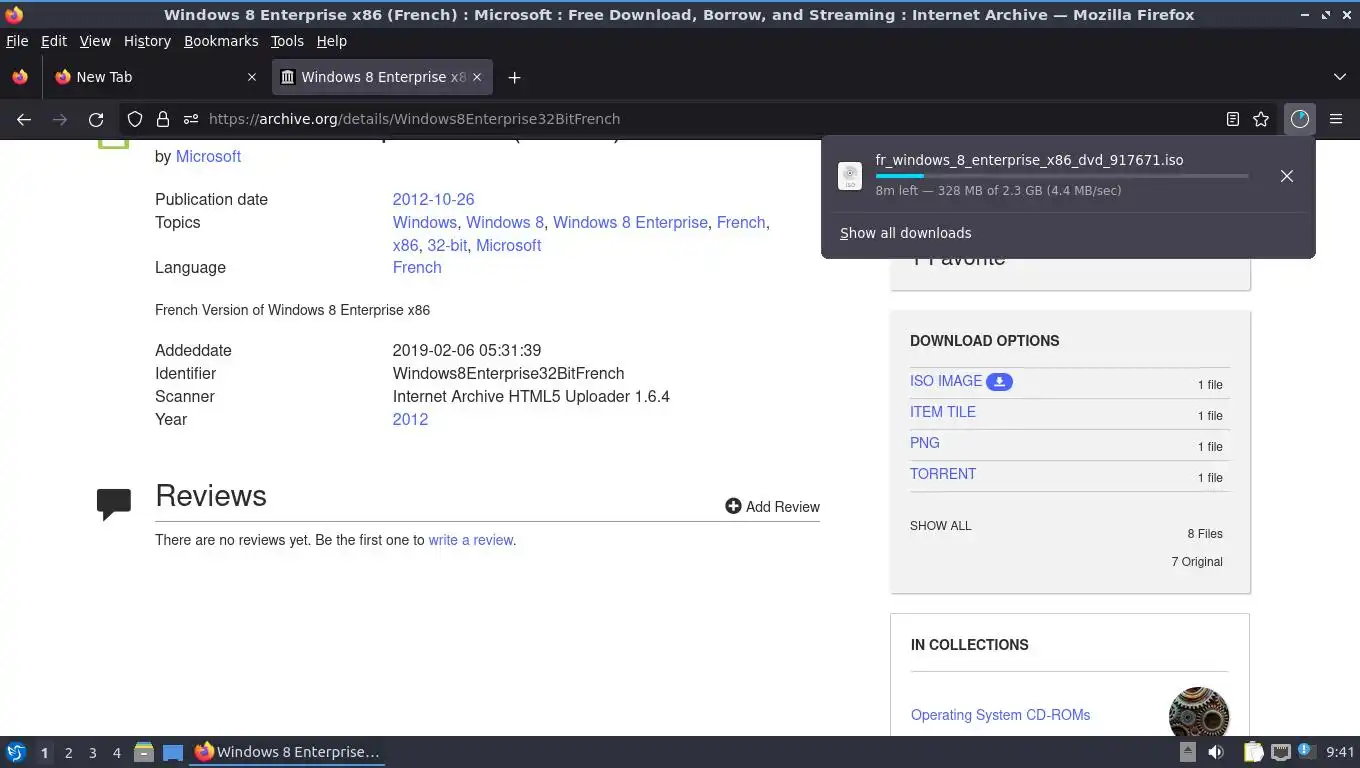Click the ISO IMAGE download arrow icon
1360x768 pixels.
[999, 382]
